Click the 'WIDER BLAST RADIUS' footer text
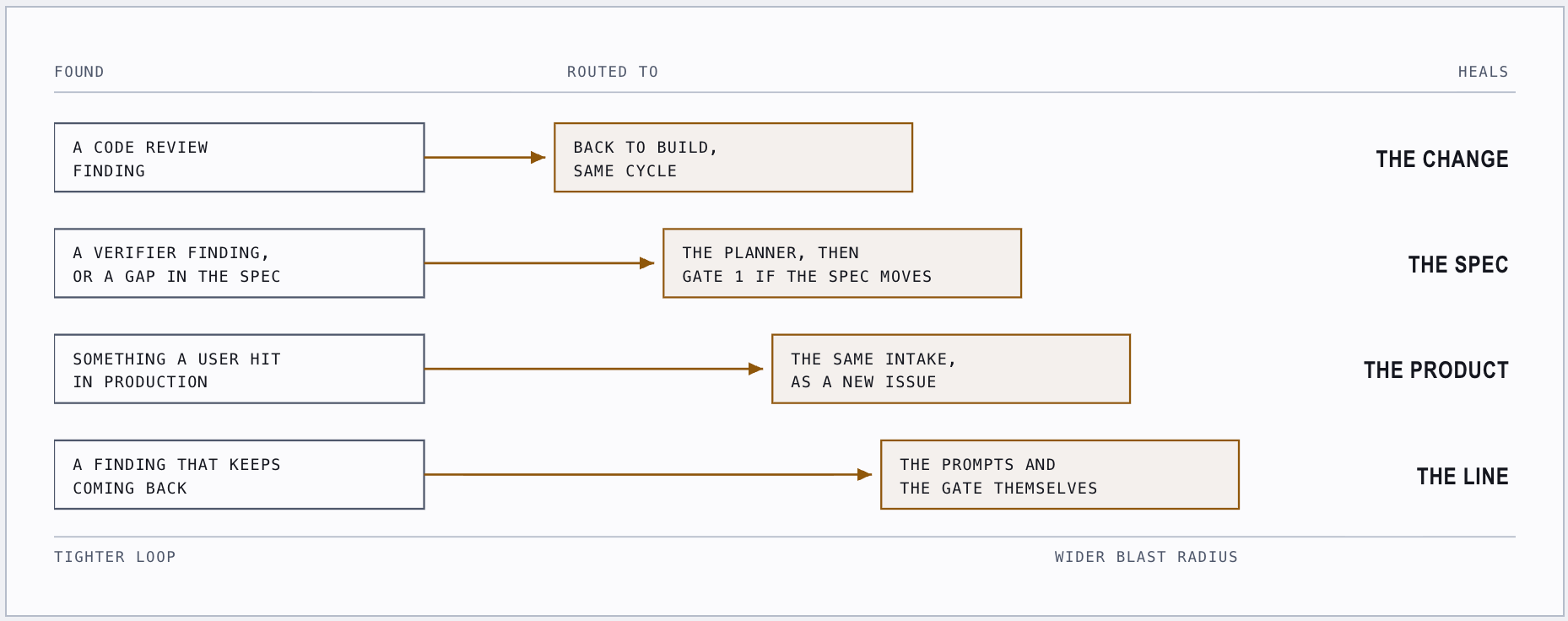Viewport: 1568px width, 621px height. tap(1146, 557)
